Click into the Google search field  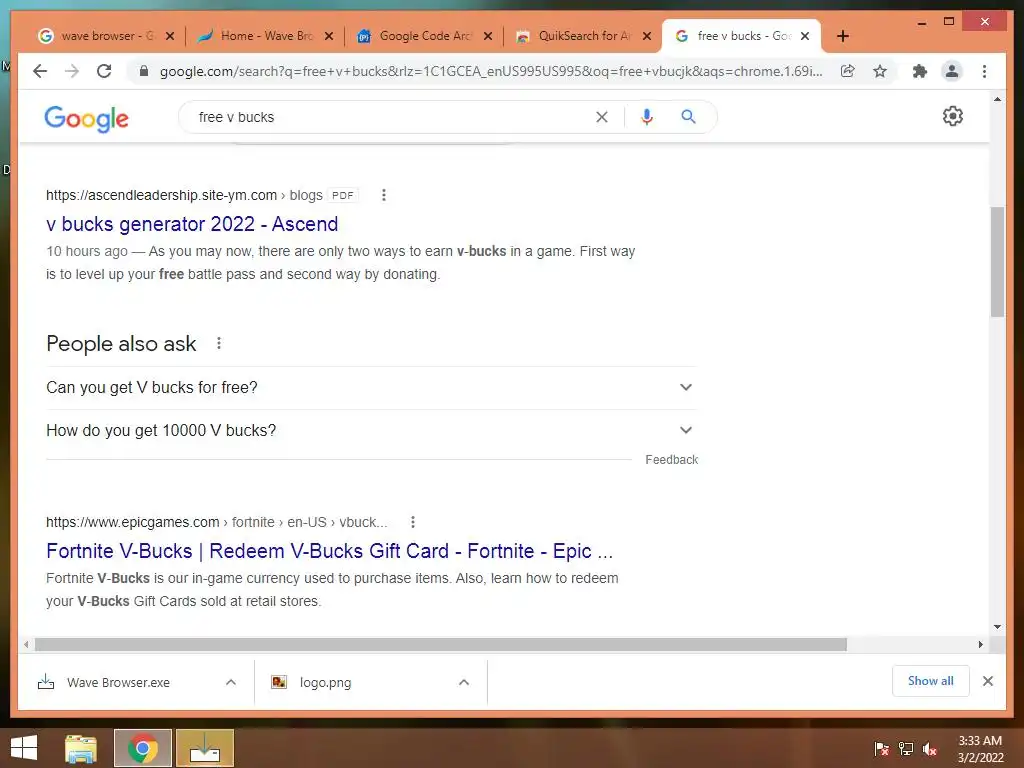(392, 117)
